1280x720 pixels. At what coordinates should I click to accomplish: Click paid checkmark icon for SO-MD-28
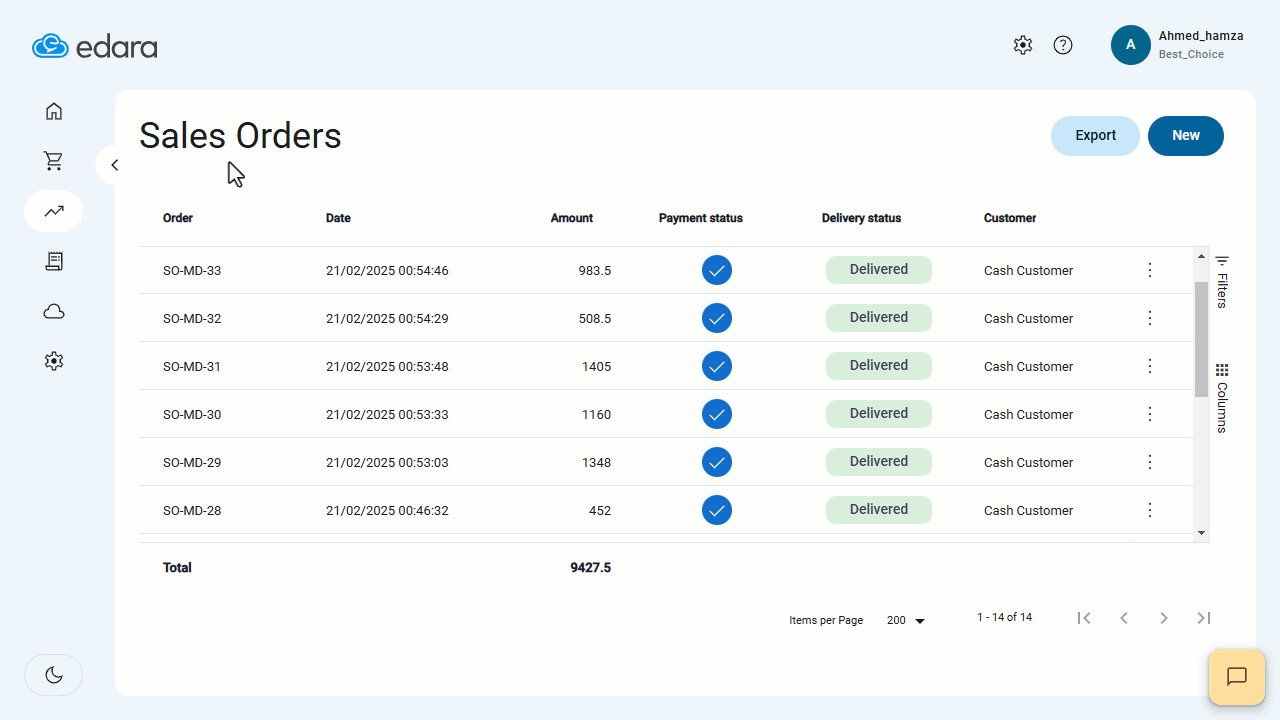[x=717, y=510]
